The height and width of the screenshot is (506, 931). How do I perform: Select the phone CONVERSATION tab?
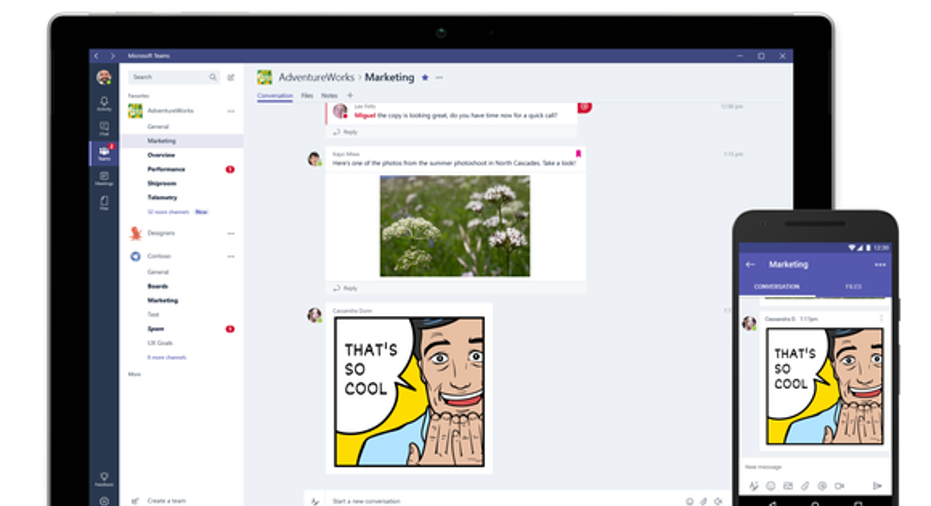777,286
